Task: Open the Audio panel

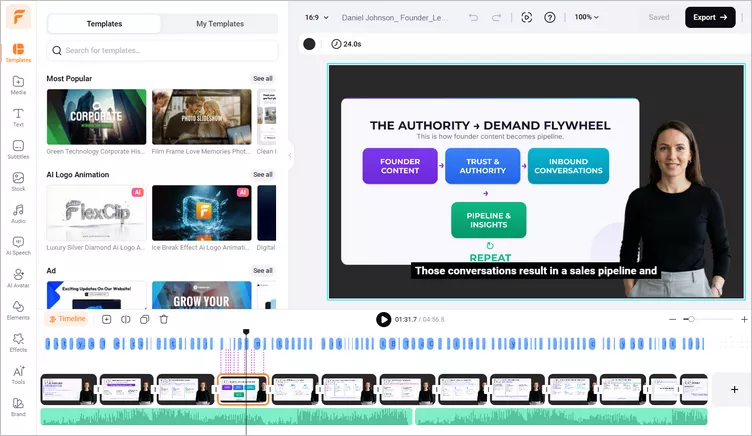Action: pos(18,214)
